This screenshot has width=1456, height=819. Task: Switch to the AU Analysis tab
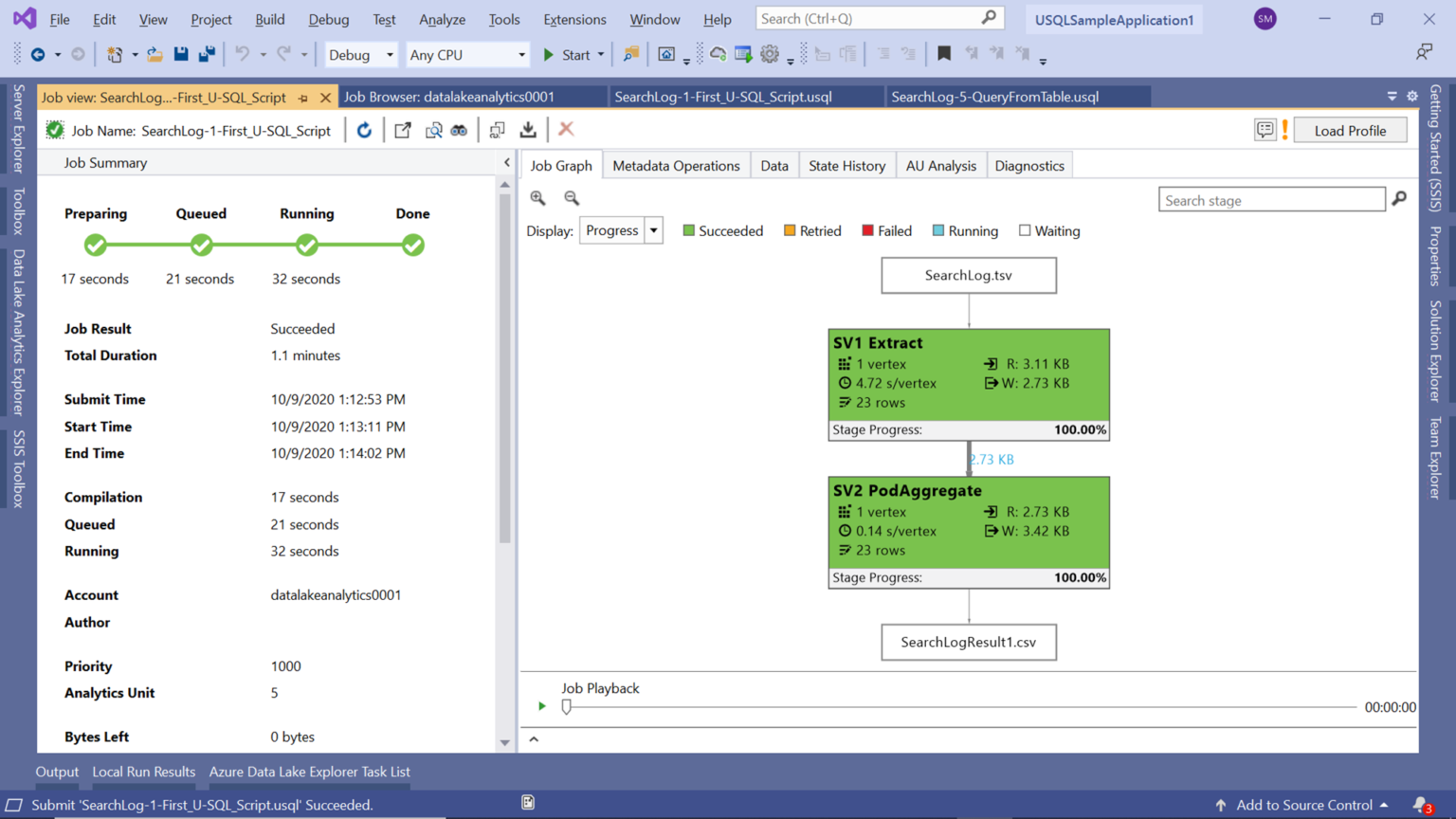940,165
